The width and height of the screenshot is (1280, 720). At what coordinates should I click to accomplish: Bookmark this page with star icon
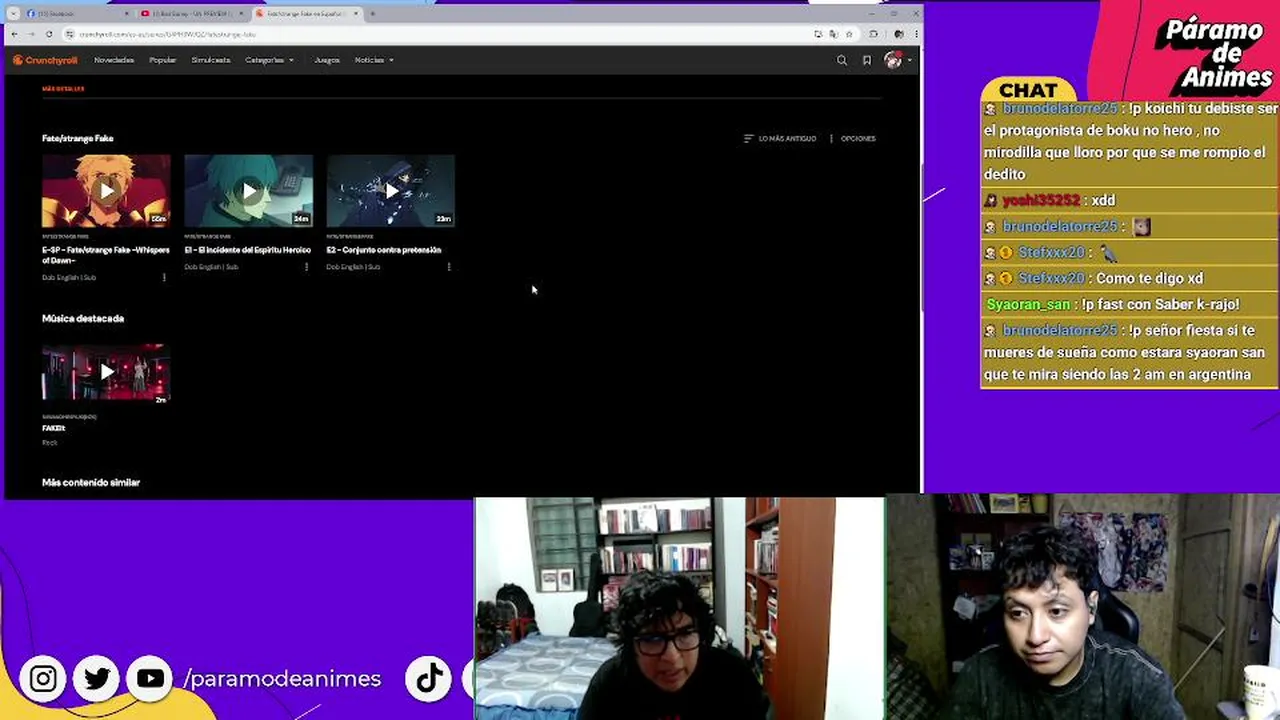pos(849,34)
